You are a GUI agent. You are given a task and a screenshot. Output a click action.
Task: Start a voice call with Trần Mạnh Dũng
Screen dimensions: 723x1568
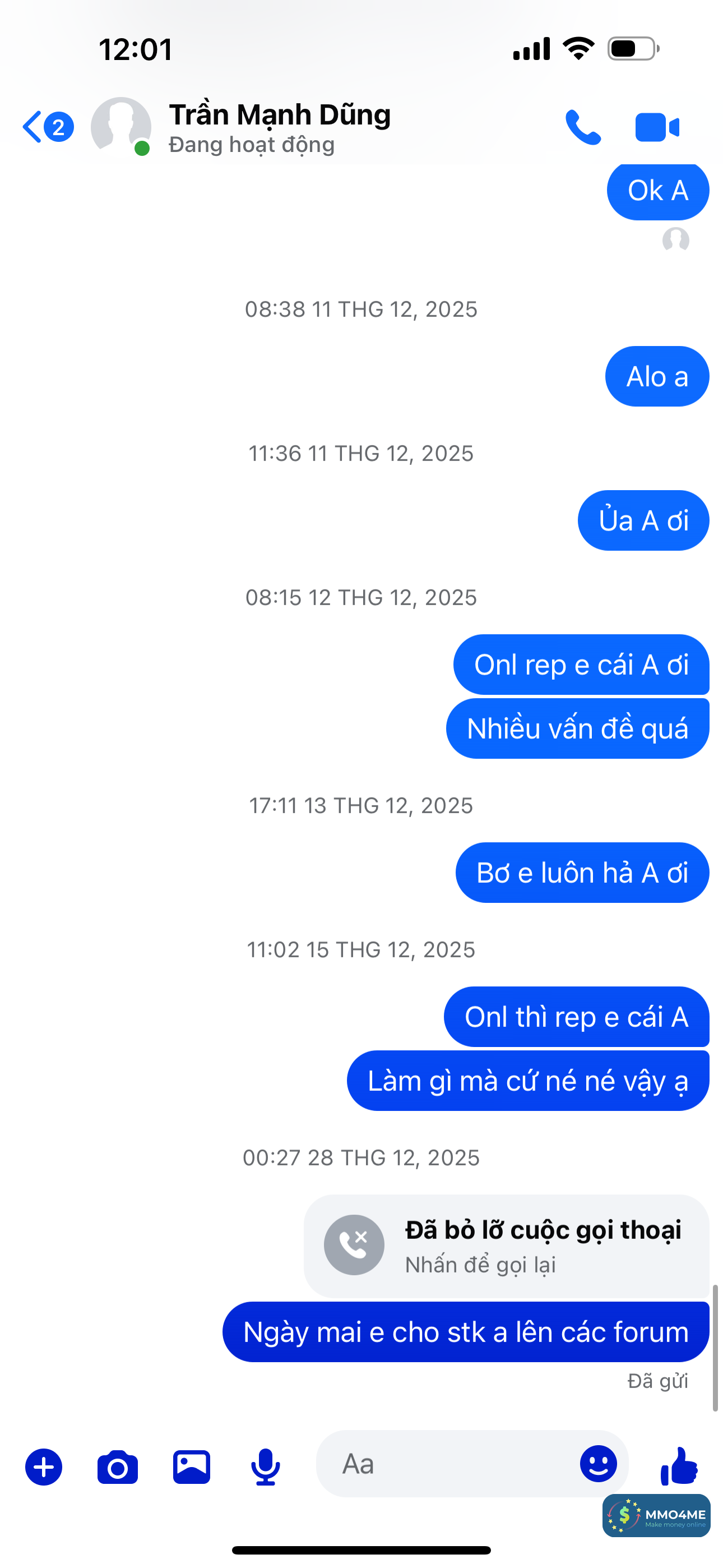(583, 127)
